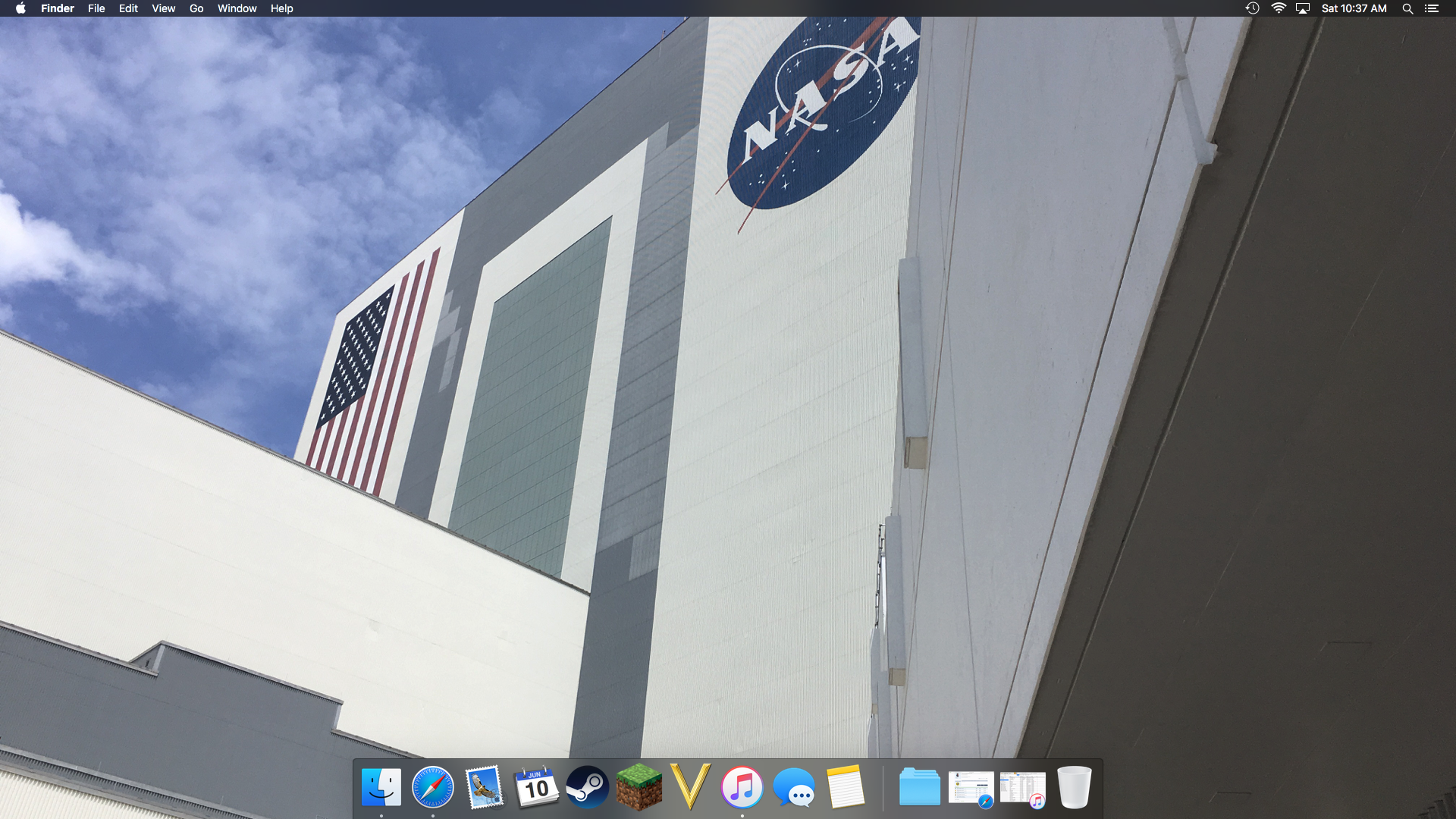Open the File menu
This screenshot has height=819, width=1456.
tap(96, 8)
